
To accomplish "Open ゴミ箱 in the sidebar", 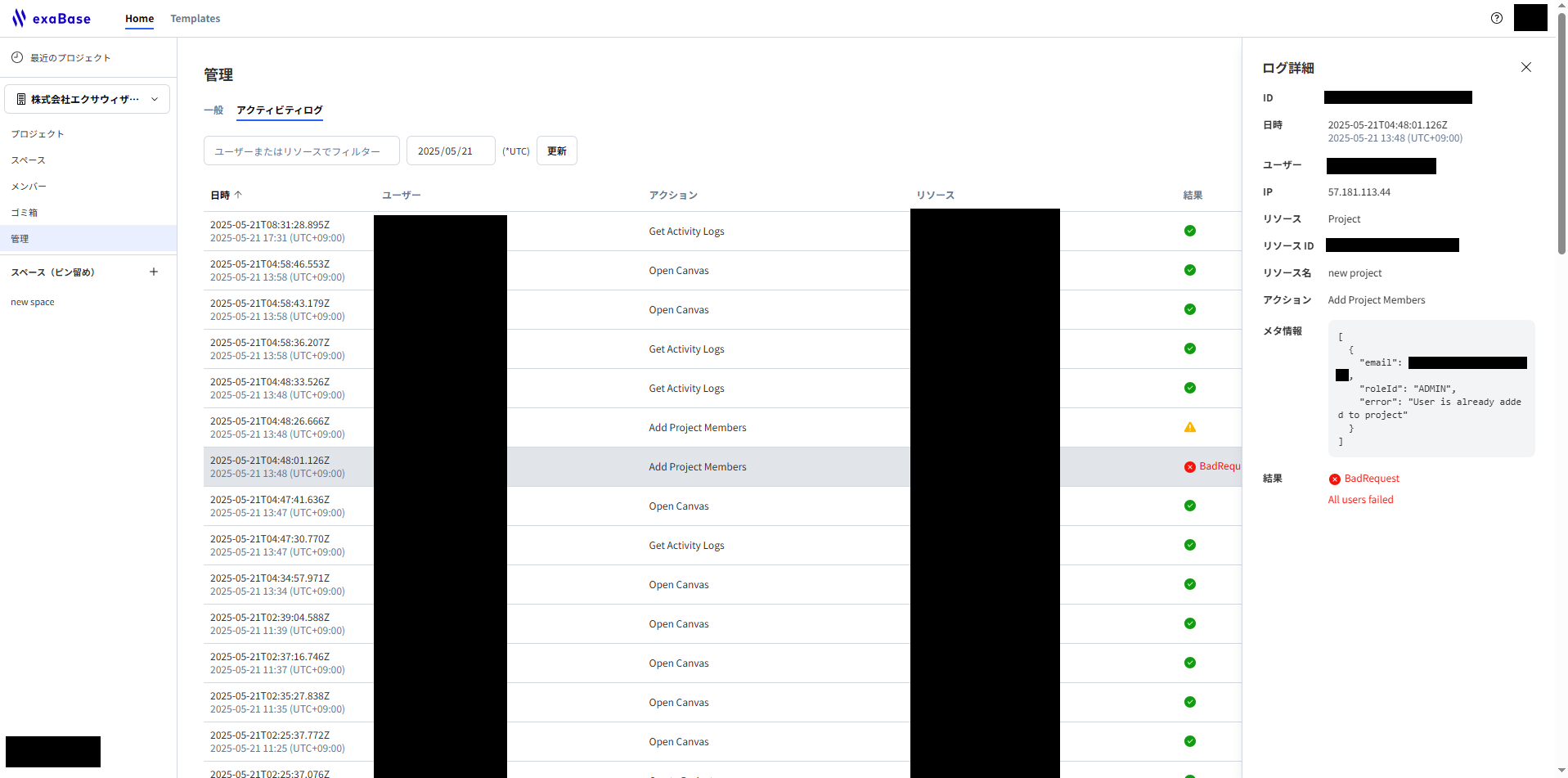I will [25, 213].
